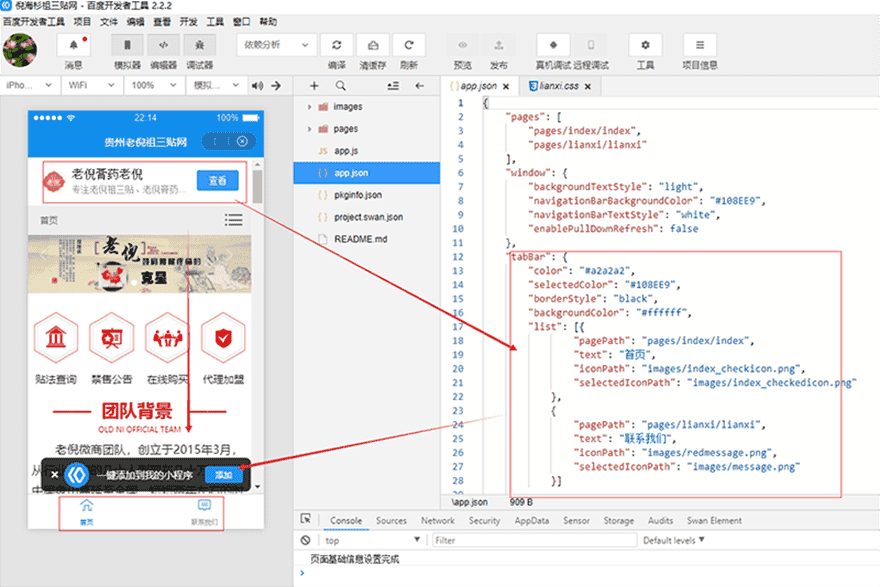Switch to the Network devtools tab
Image resolution: width=880 pixels, height=587 pixels.
438,521
